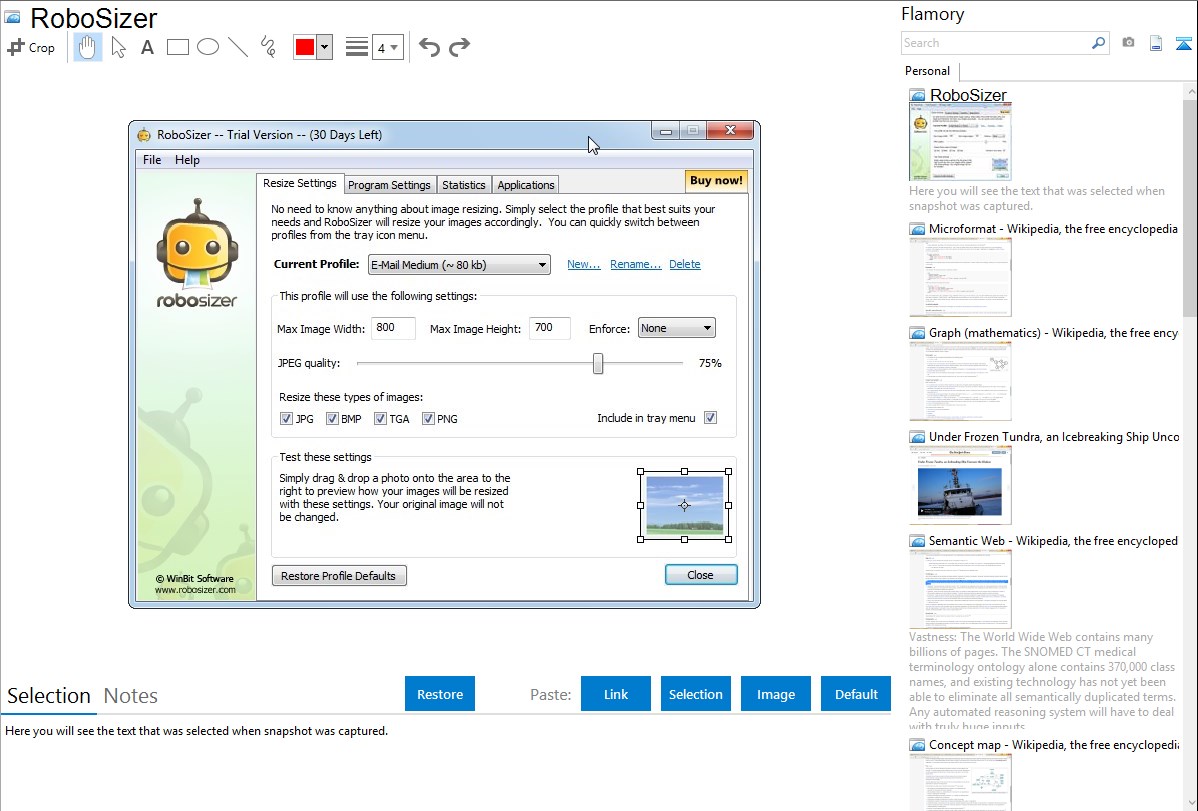Open the Enforce dropdown
The image size is (1198, 811).
tap(677, 328)
